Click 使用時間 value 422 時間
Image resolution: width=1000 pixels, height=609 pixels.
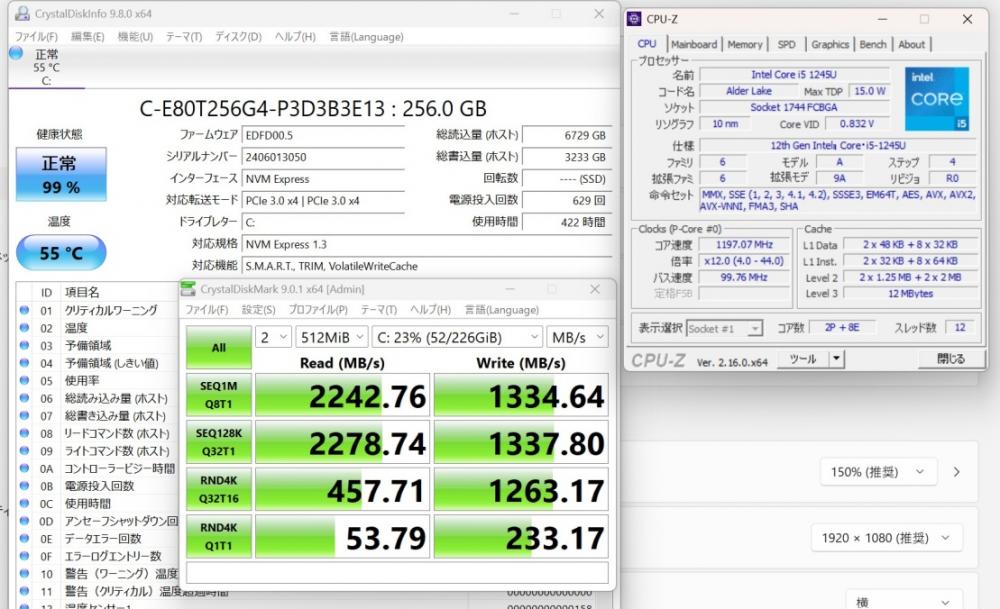(x=567, y=222)
